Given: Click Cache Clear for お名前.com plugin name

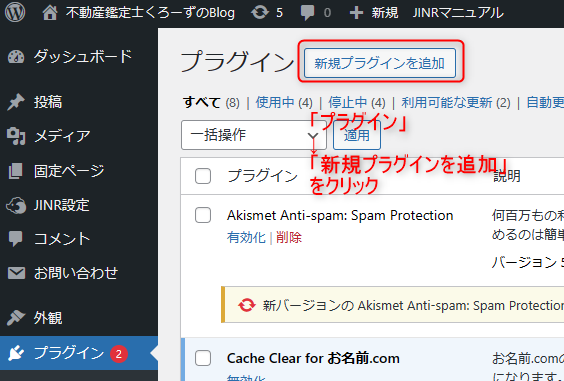Looking at the screenshot, I should (313, 358).
